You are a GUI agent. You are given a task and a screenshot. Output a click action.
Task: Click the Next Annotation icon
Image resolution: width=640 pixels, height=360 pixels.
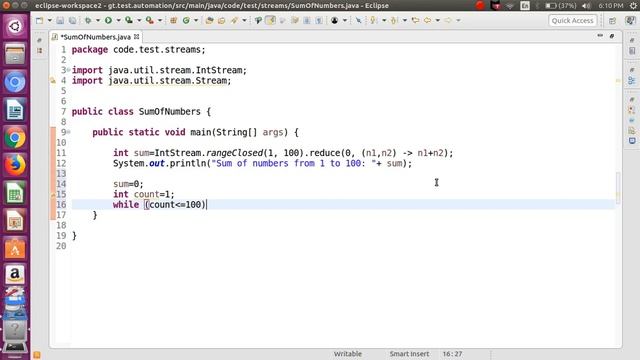(373, 20)
